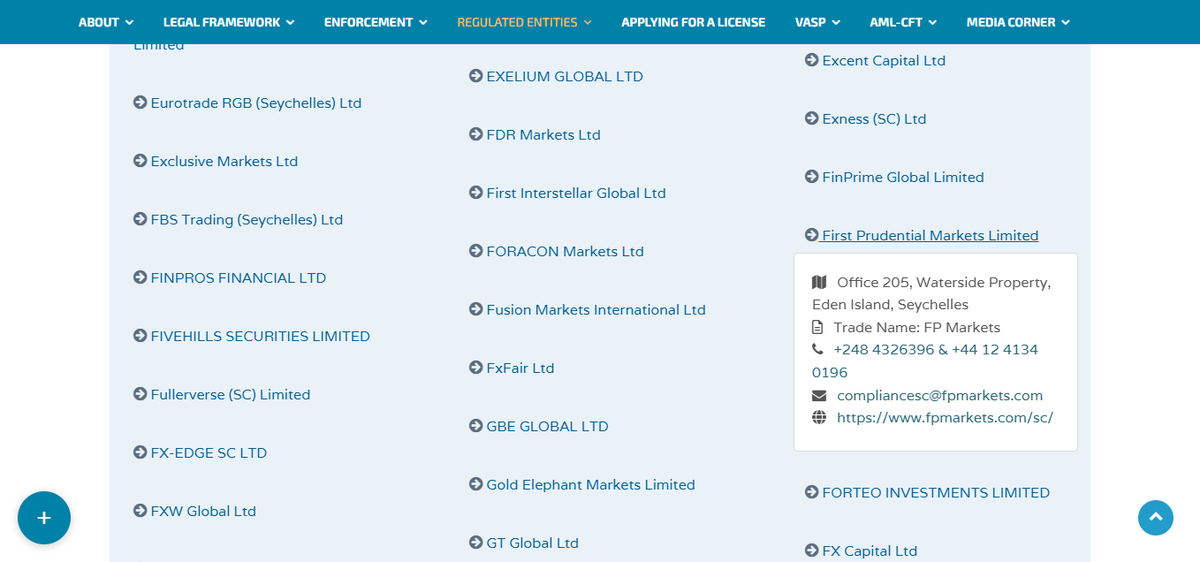This screenshot has height=562, width=1200.
Task: Expand the About dropdown menu
Action: 106,22
